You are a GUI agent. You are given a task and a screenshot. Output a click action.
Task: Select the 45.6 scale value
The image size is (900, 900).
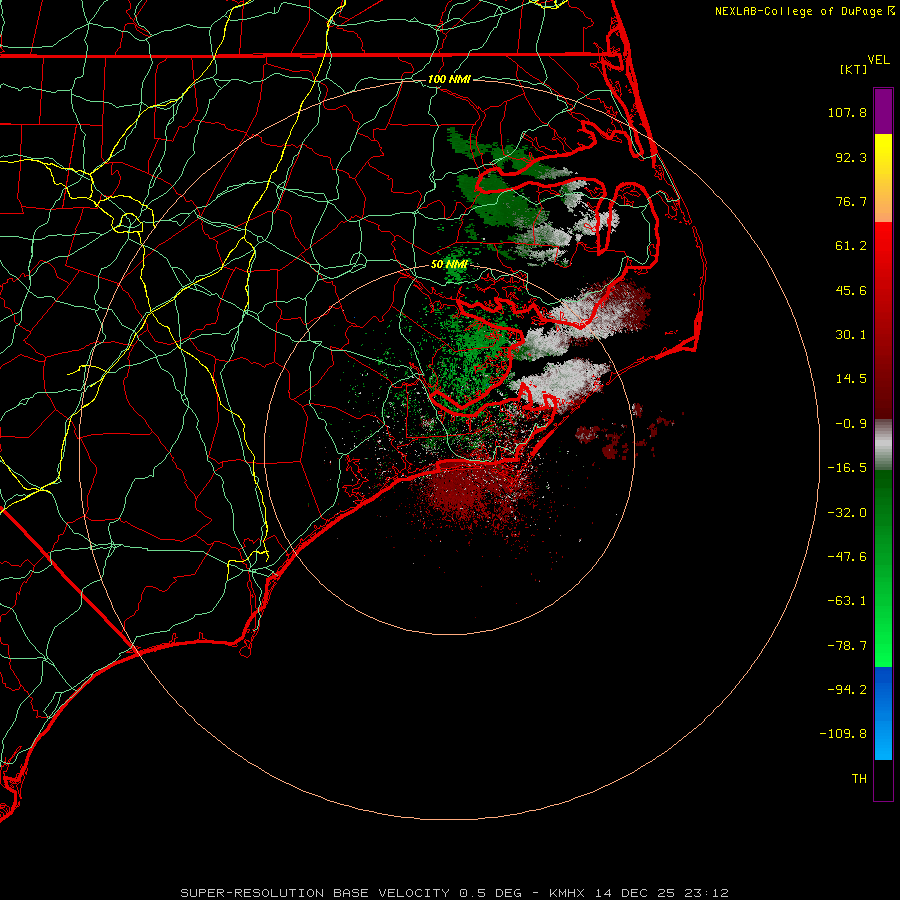click(x=851, y=290)
